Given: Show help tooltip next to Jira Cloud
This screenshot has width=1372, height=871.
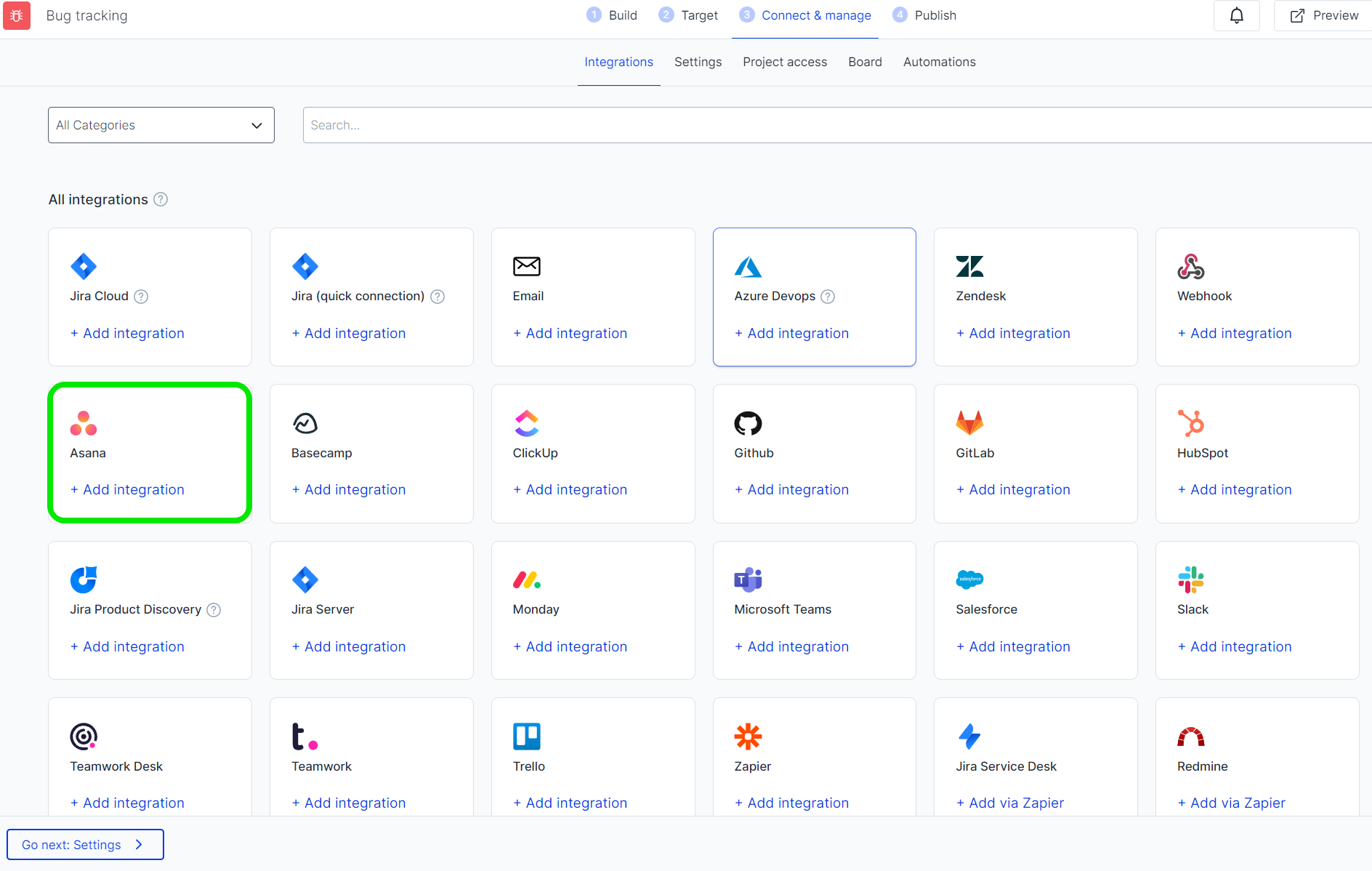Looking at the screenshot, I should point(141,297).
